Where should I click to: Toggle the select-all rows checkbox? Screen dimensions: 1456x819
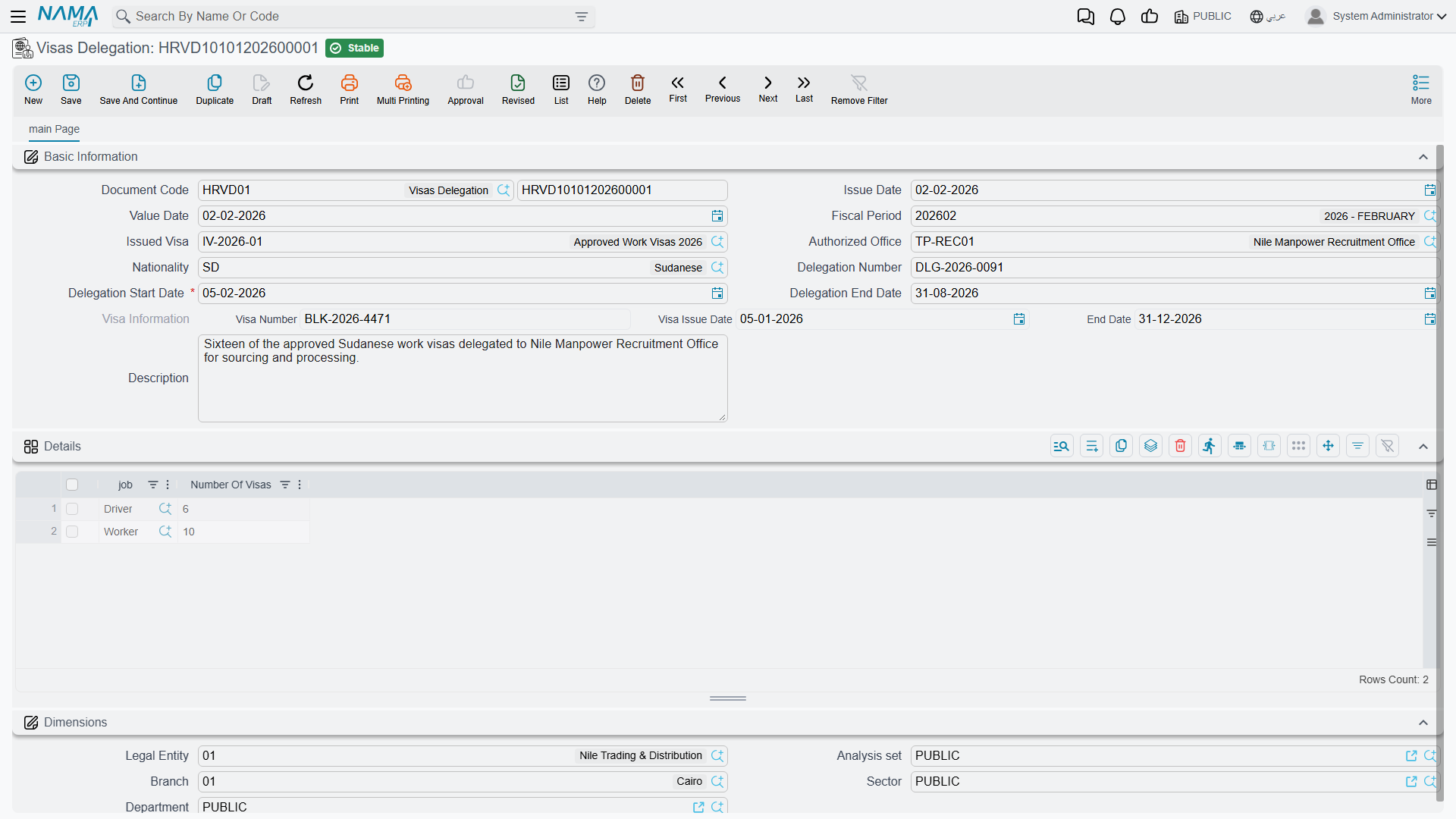click(72, 485)
